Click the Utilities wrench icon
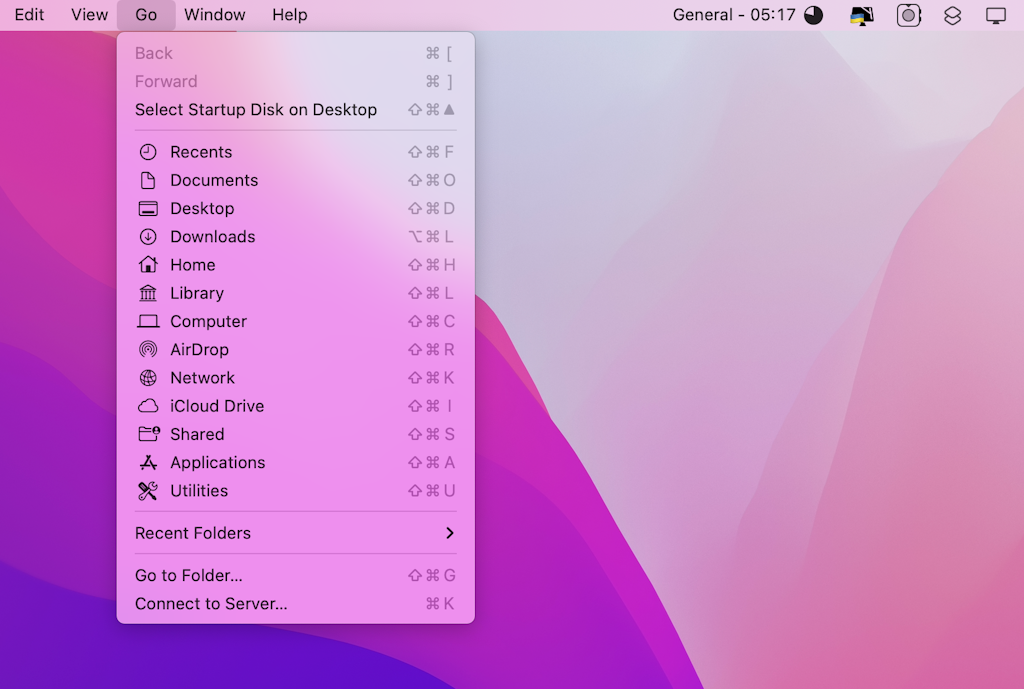The height and width of the screenshot is (689, 1024). [148, 490]
